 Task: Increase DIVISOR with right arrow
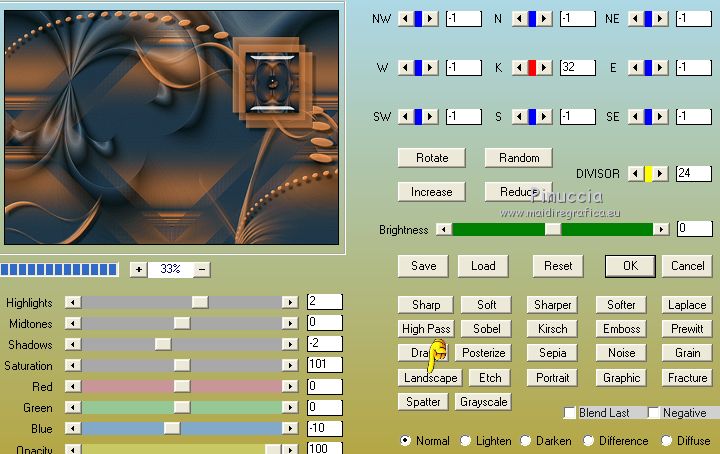(660, 174)
